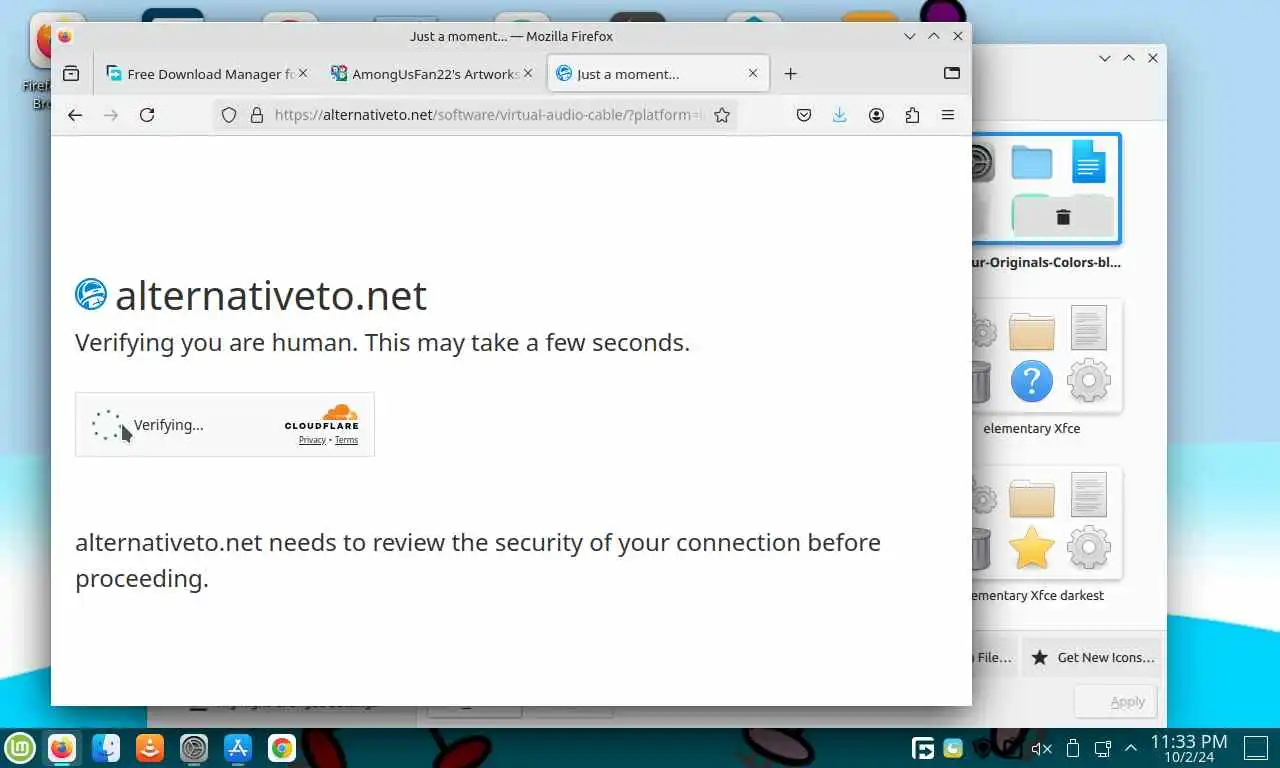Image resolution: width=1280 pixels, height=768 pixels.
Task: Click the white arrow tray icon
Action: (924, 747)
